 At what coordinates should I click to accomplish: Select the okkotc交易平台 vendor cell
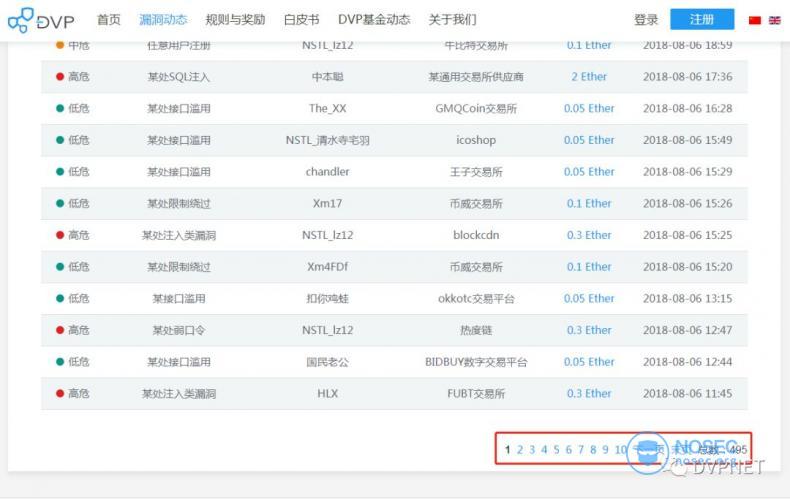click(476, 298)
